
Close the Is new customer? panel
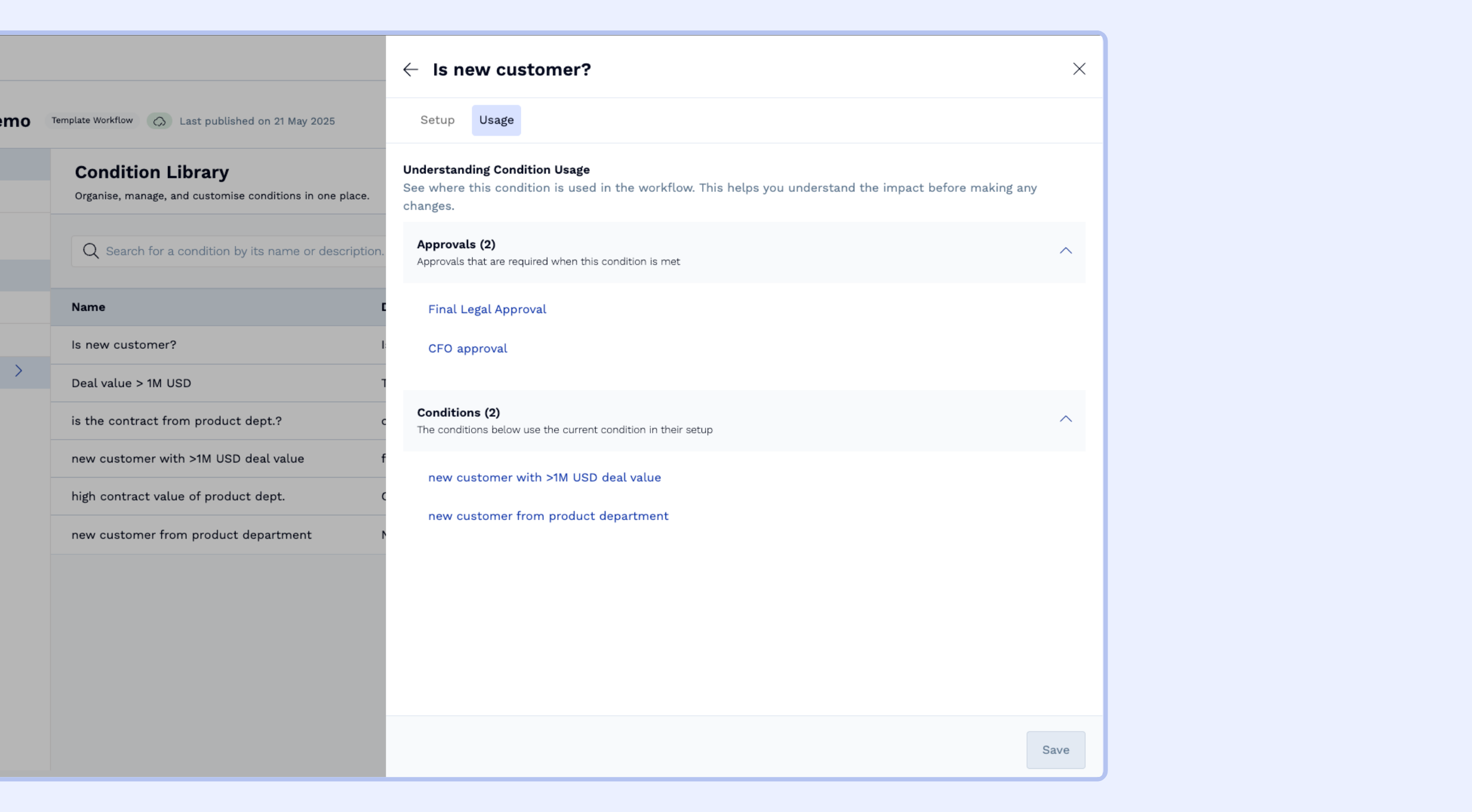(1079, 69)
